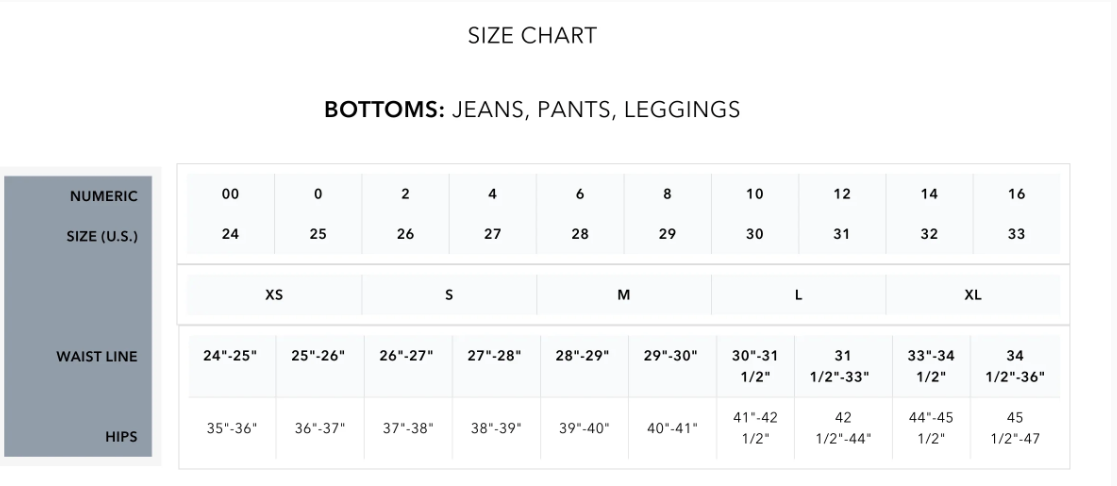Viewport: 1117px width, 486px height.
Task: Click hips 45 1/2"-47 cell
Action: coord(1015,428)
